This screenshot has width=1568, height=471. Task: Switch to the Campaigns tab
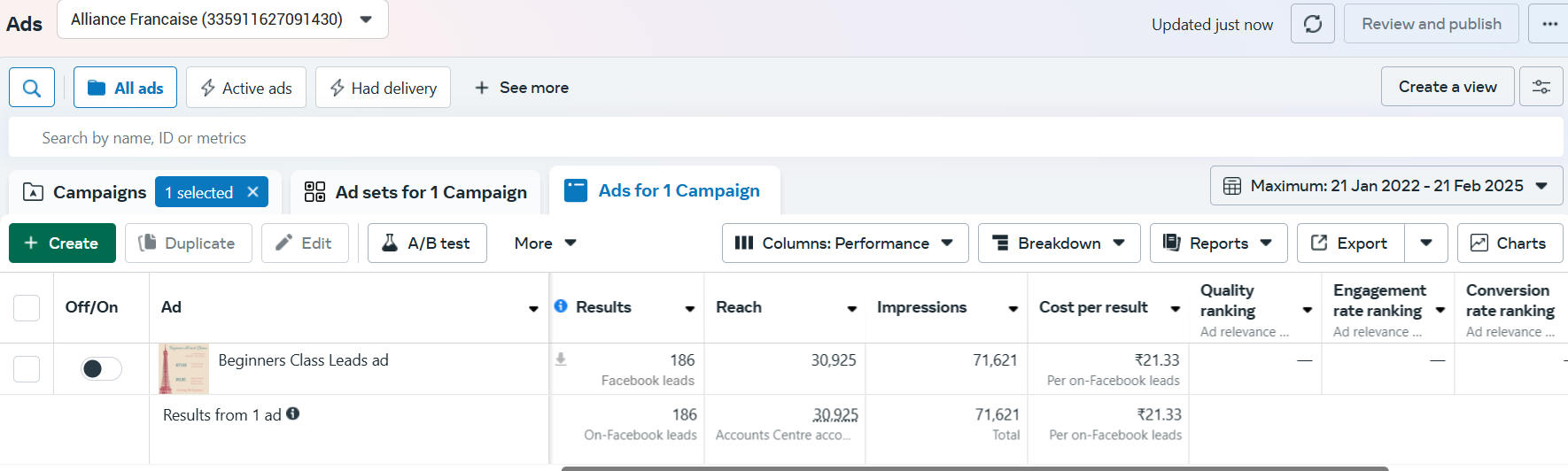coord(85,192)
